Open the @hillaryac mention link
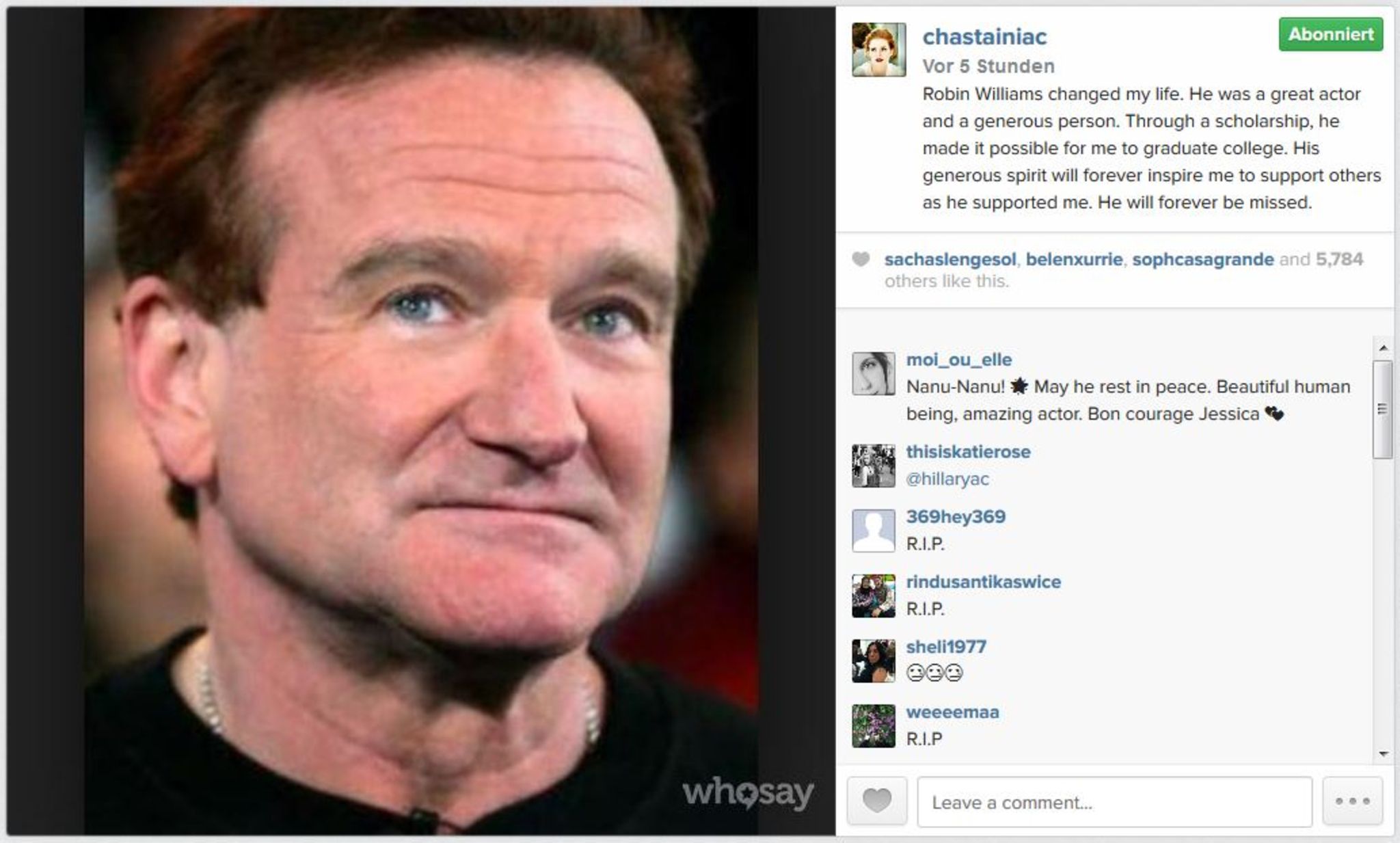Viewport: 1400px width, 843px height. [x=947, y=479]
